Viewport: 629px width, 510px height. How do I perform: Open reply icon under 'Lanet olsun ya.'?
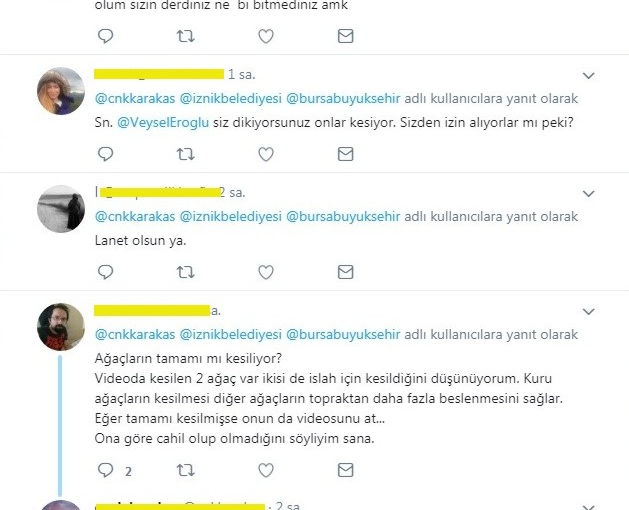(106, 272)
